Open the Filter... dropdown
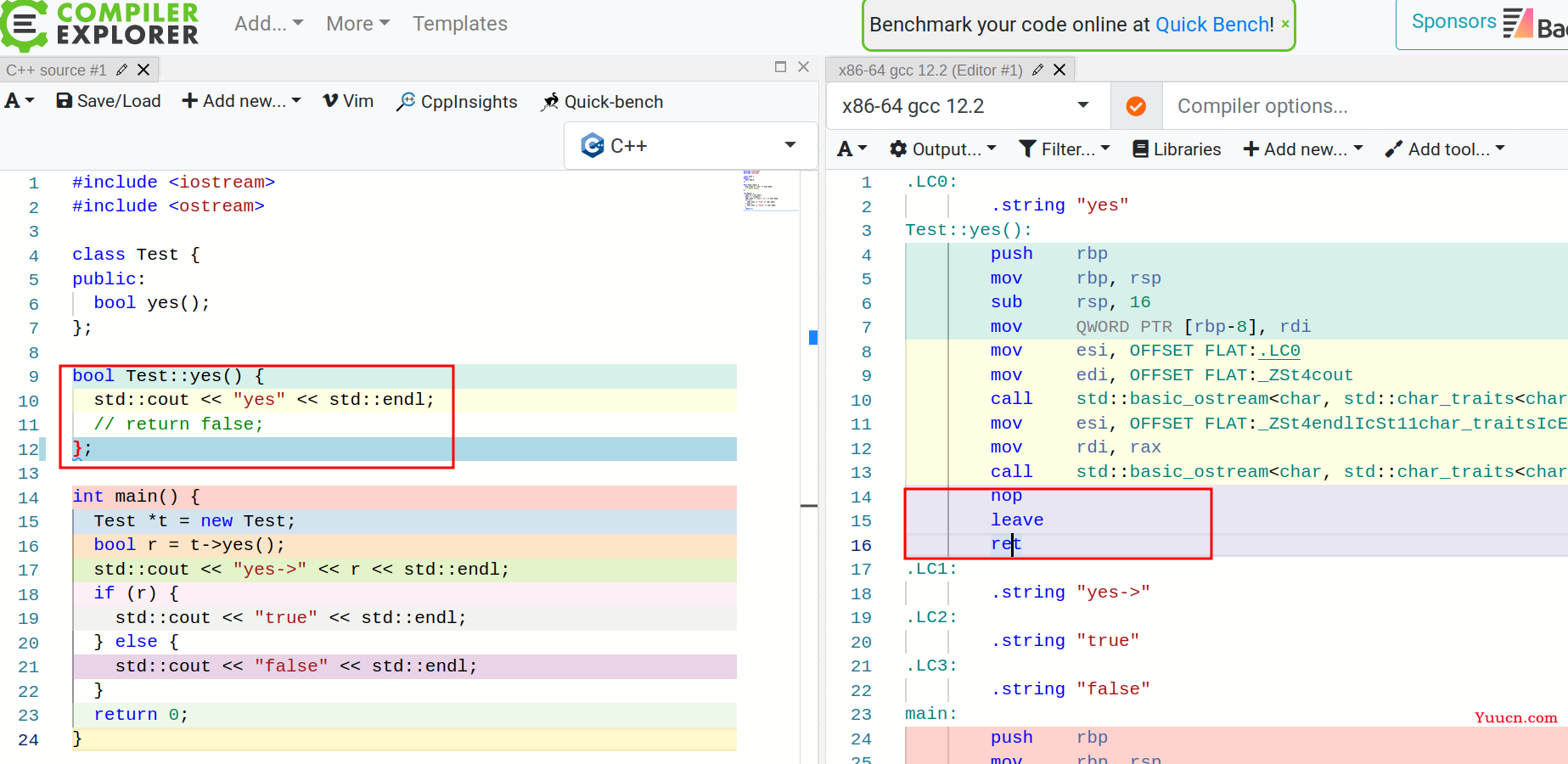 click(x=1065, y=149)
